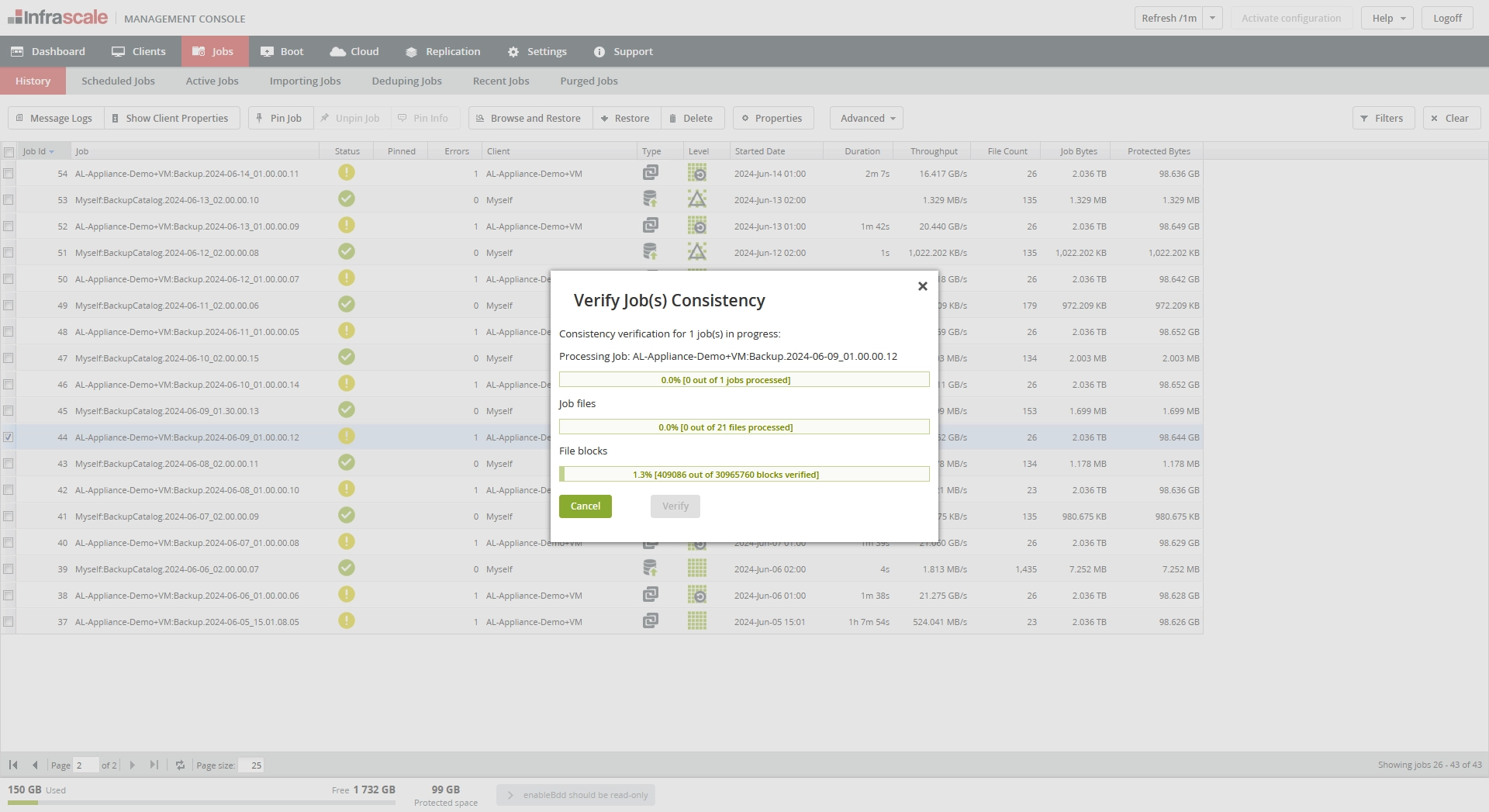This screenshot has width=1489, height=812.
Task: Click the level icon for job 37
Action: pyautogui.click(x=697, y=621)
